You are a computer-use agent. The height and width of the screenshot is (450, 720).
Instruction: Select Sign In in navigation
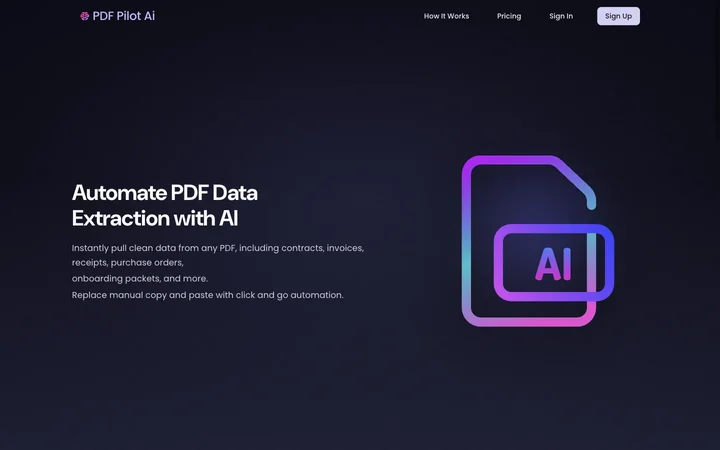pos(561,16)
